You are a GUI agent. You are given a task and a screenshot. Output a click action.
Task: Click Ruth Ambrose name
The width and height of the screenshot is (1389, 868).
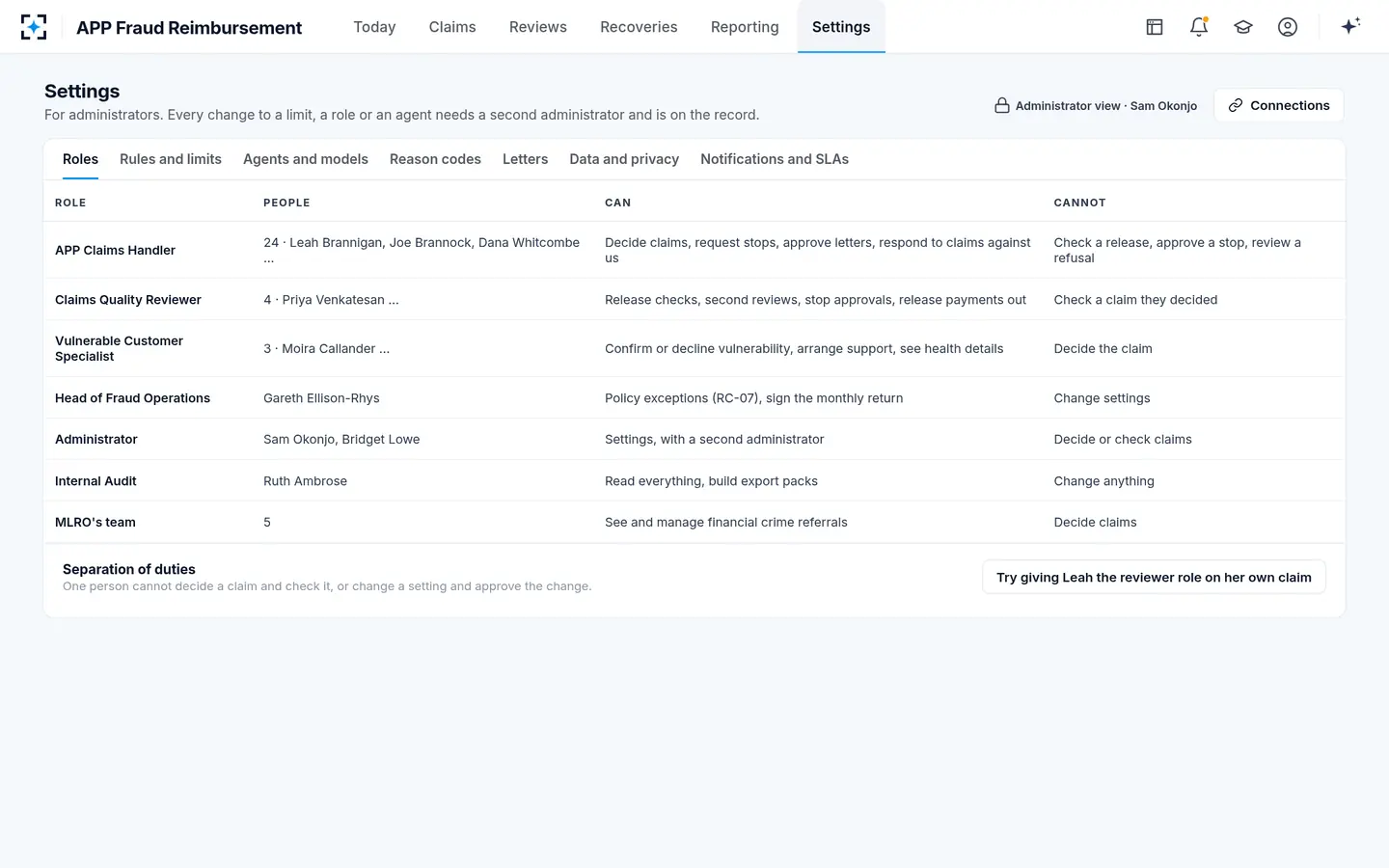(x=305, y=481)
